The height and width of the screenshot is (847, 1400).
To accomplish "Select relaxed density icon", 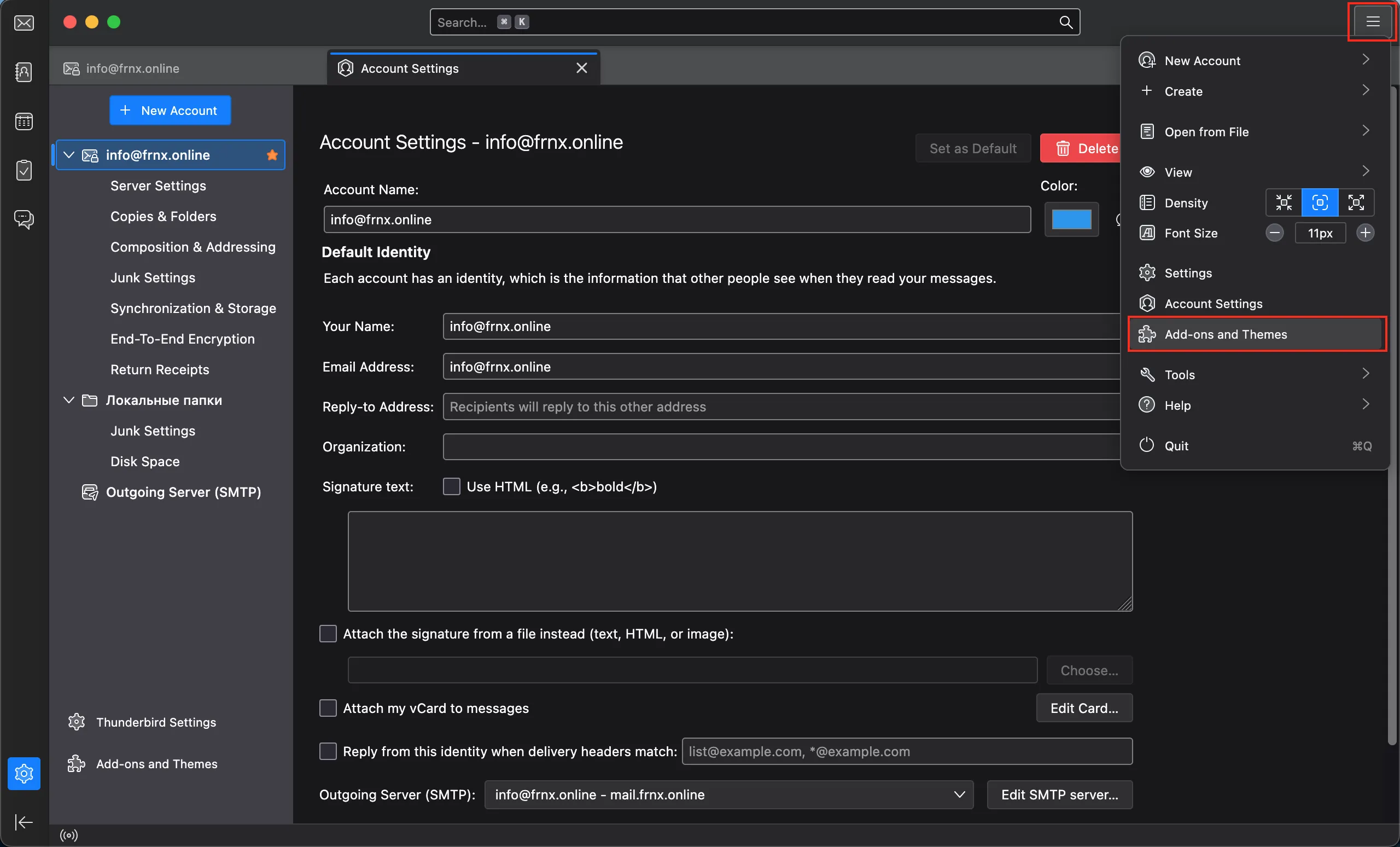I will [x=1356, y=202].
